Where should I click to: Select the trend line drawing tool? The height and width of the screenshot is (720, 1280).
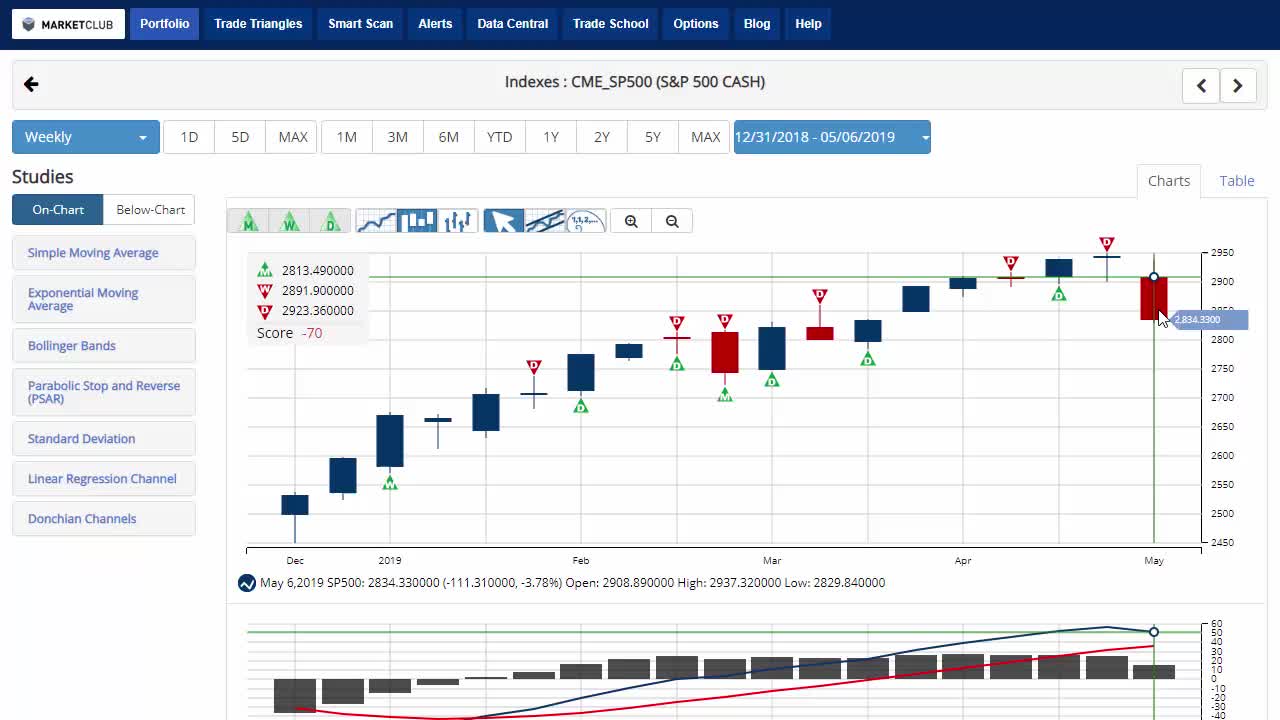click(545, 221)
